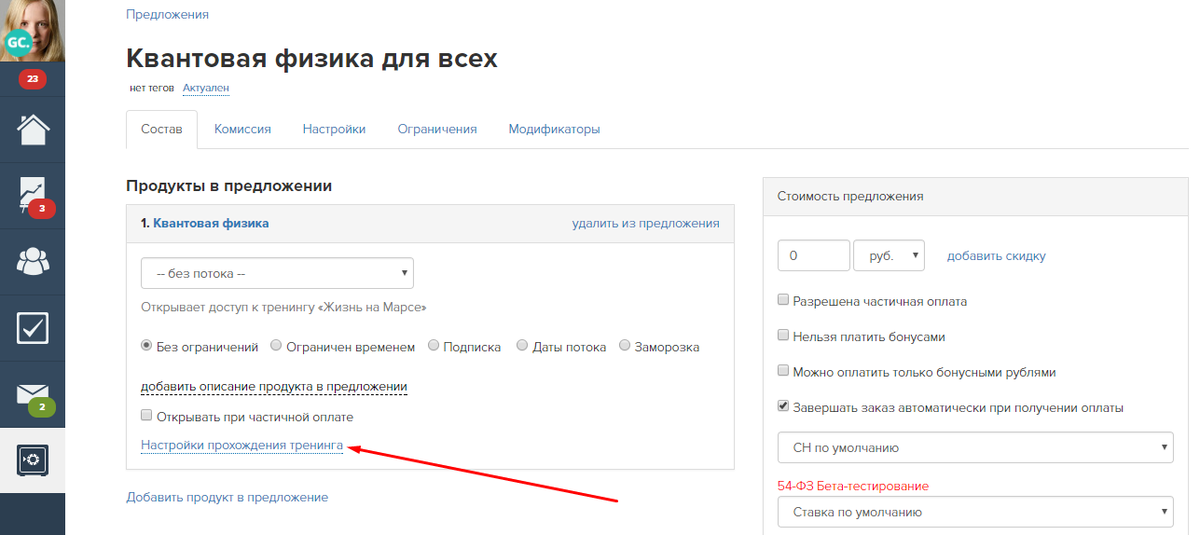Select the Ограничен временем radio button
The height and width of the screenshot is (535, 1200).
click(276, 346)
